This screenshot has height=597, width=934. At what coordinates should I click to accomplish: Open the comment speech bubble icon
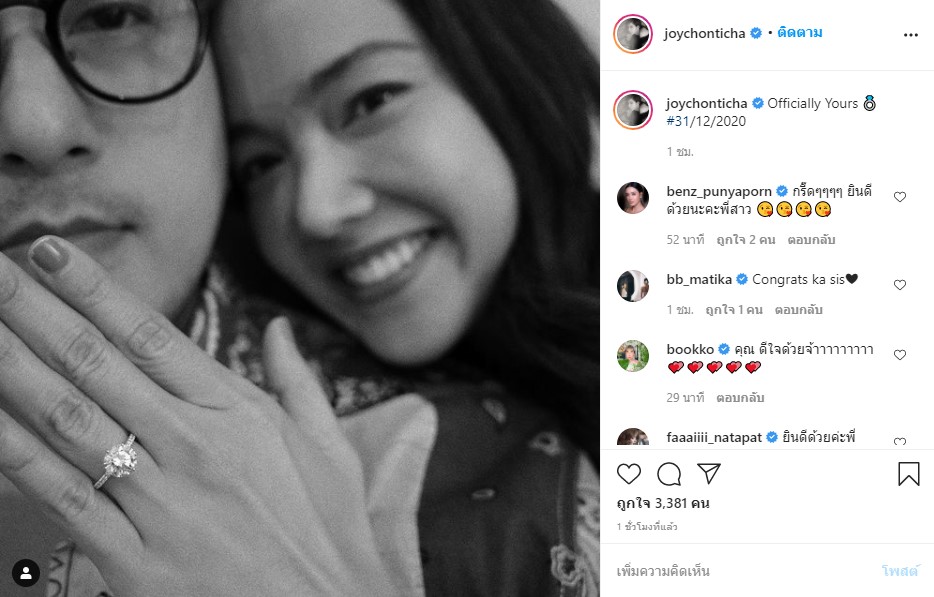pos(669,474)
